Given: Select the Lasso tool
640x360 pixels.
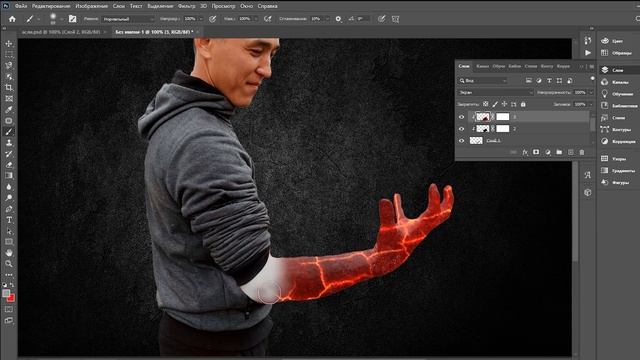Looking at the screenshot, I should (9, 65).
